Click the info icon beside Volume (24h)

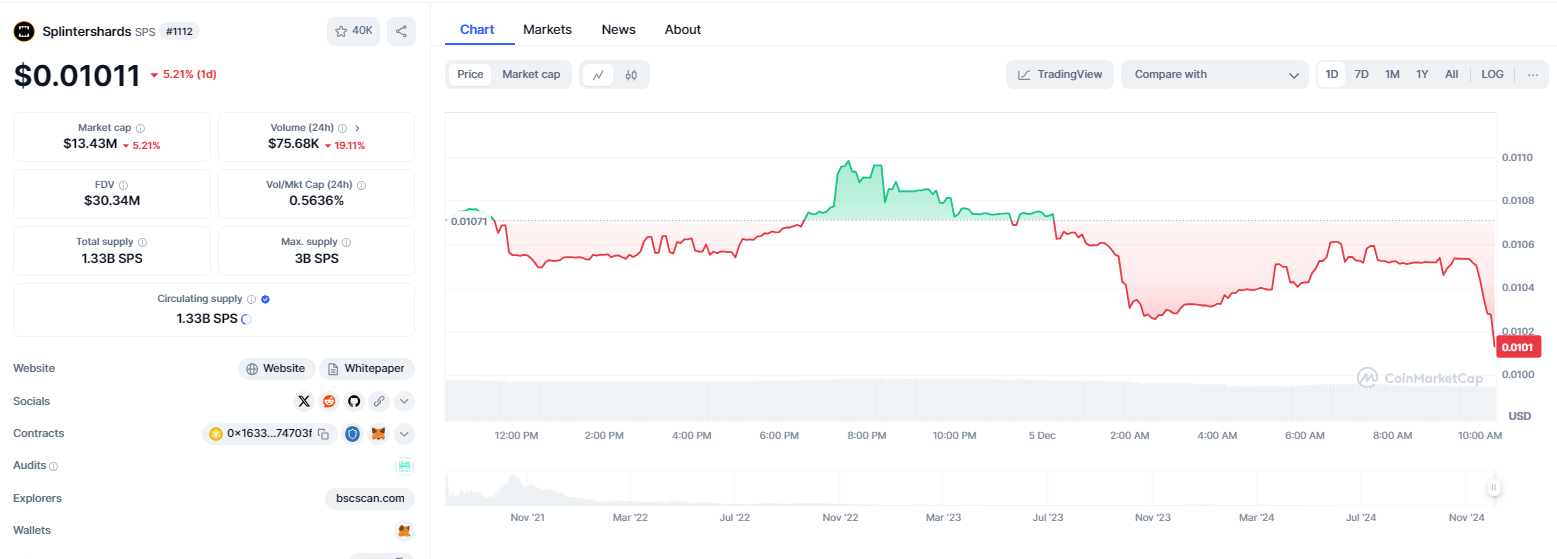tap(342, 128)
